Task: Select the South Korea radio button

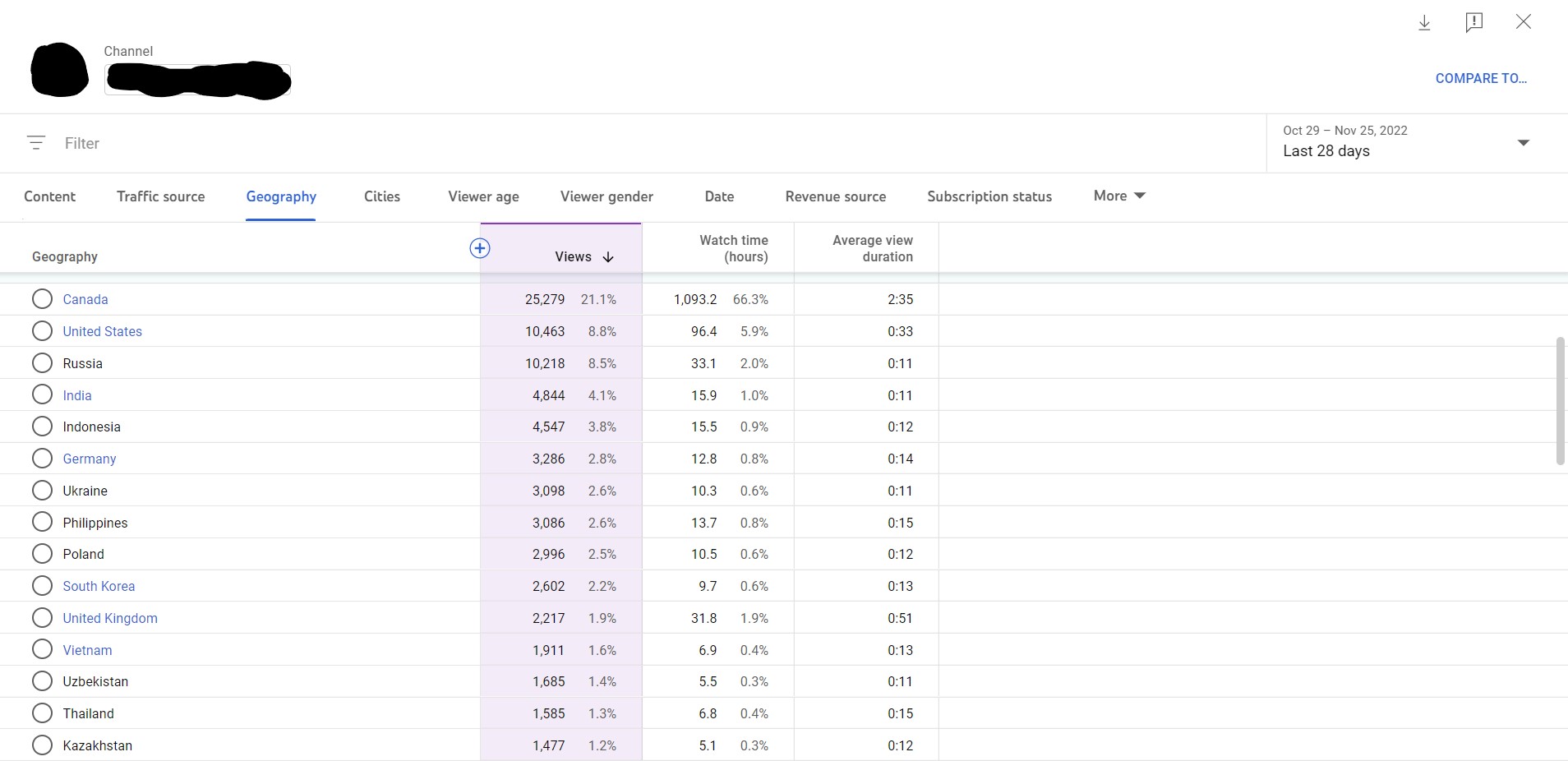Action: point(42,586)
